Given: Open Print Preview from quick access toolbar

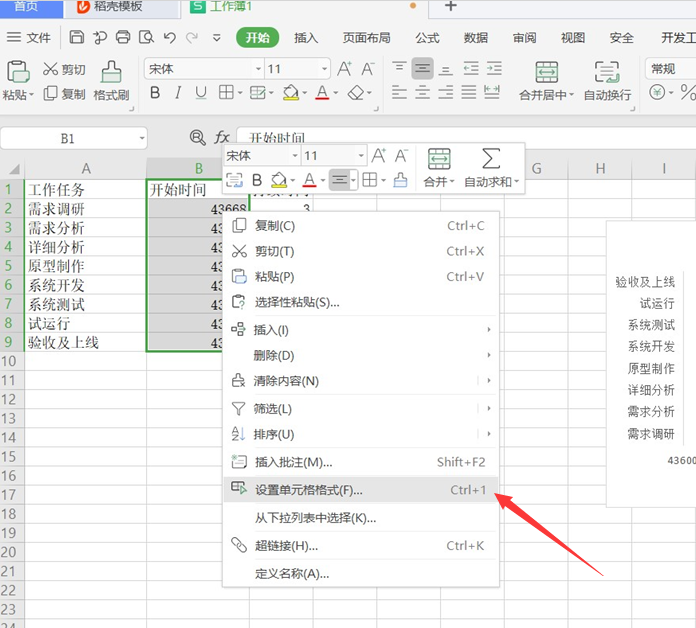Looking at the screenshot, I should click(x=146, y=37).
